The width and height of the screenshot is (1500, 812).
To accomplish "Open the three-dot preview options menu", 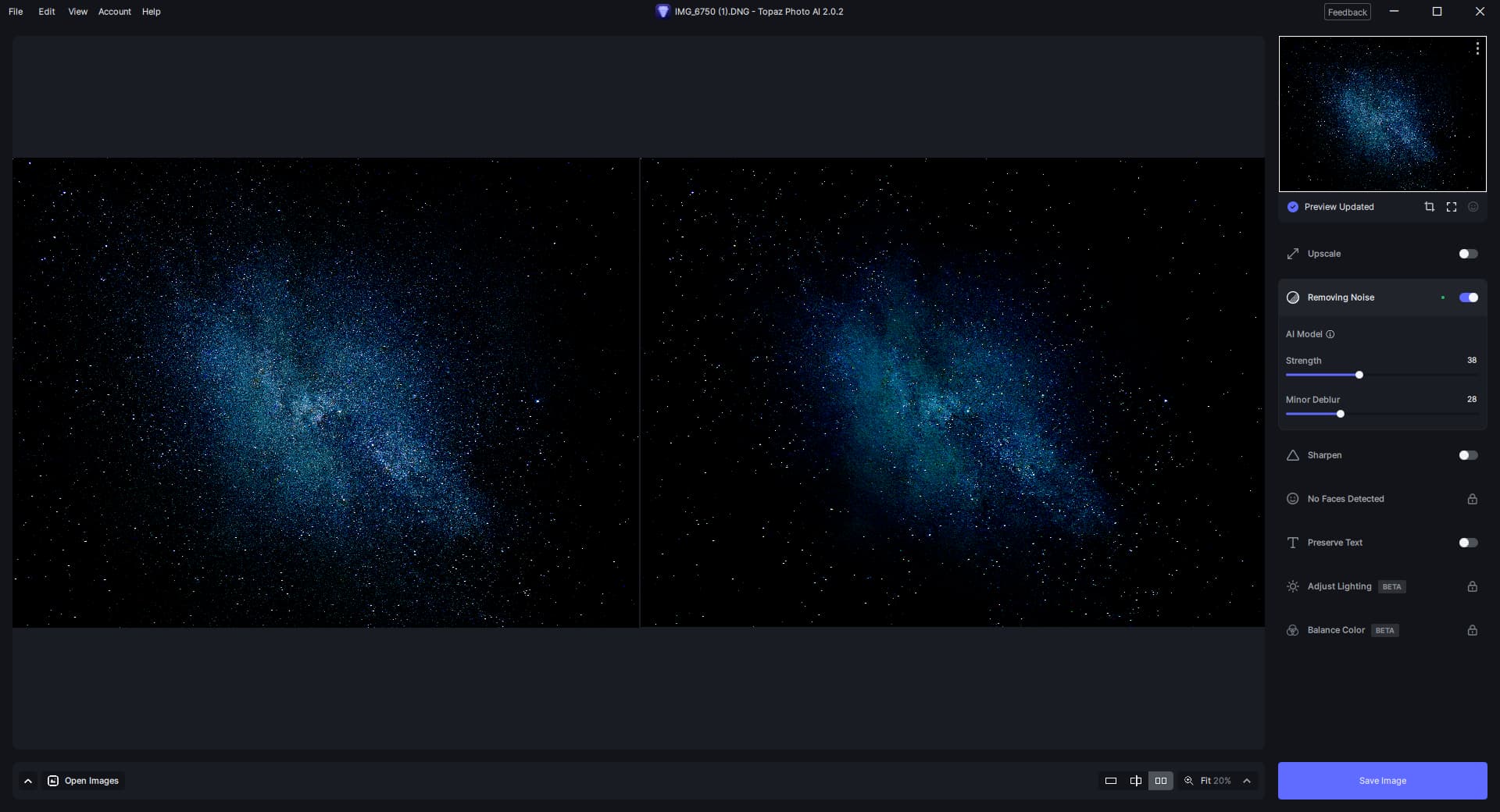I will click(1477, 48).
